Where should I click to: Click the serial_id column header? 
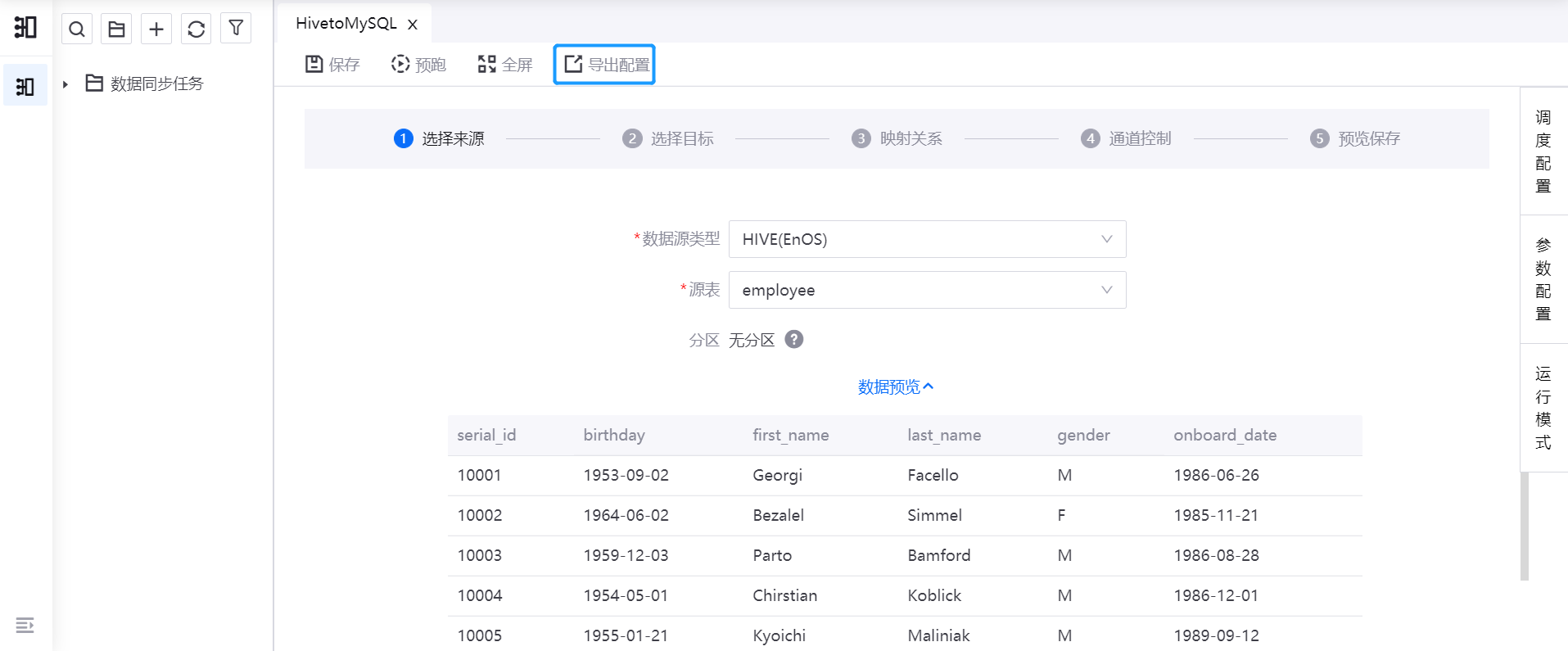486,435
